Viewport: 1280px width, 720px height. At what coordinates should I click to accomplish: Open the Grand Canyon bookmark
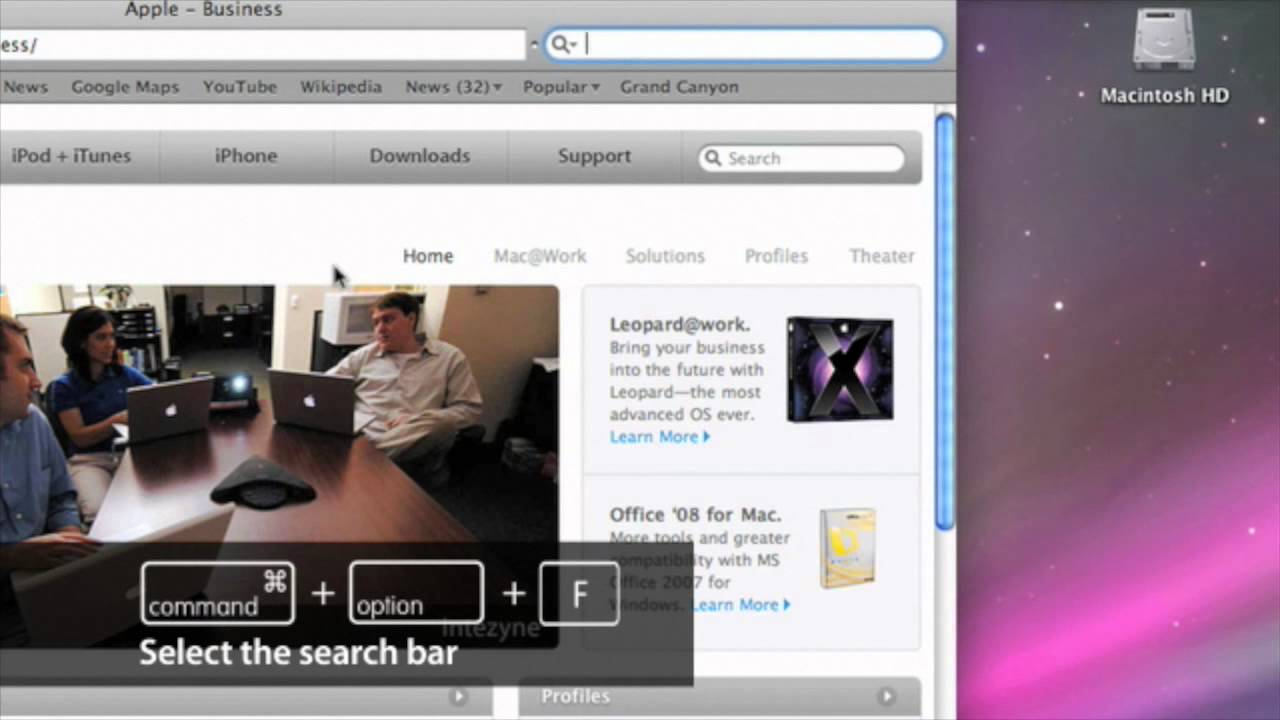[679, 87]
